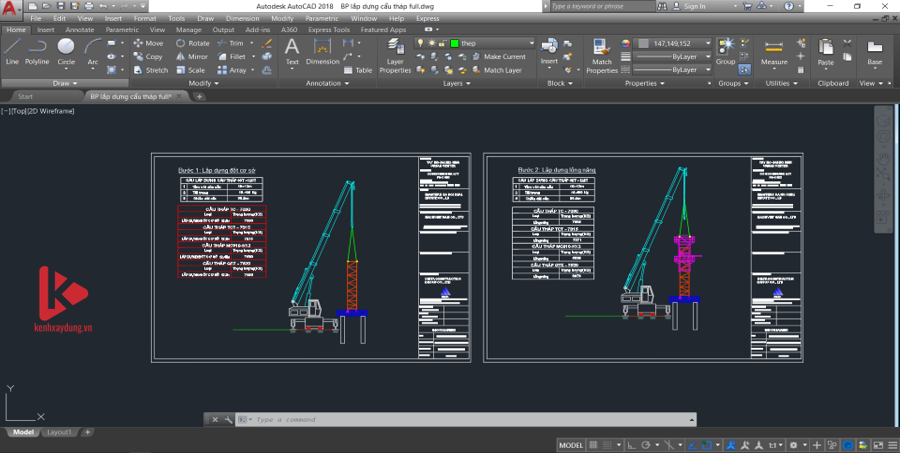The image size is (900, 453).
Task: Click the Make Current layer button
Action: (498, 57)
